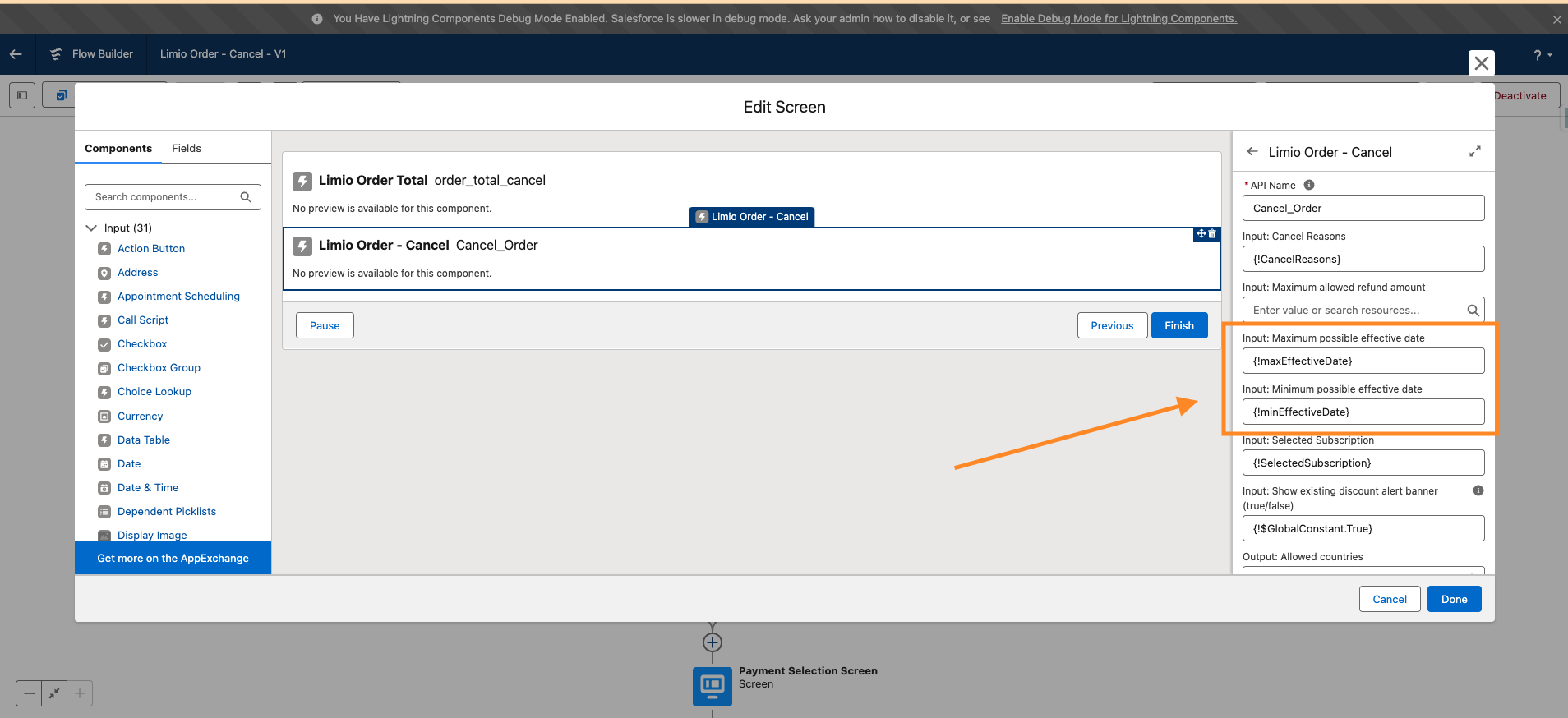The width and height of the screenshot is (1568, 718).
Task: Click the Date component icon
Action: [104, 464]
